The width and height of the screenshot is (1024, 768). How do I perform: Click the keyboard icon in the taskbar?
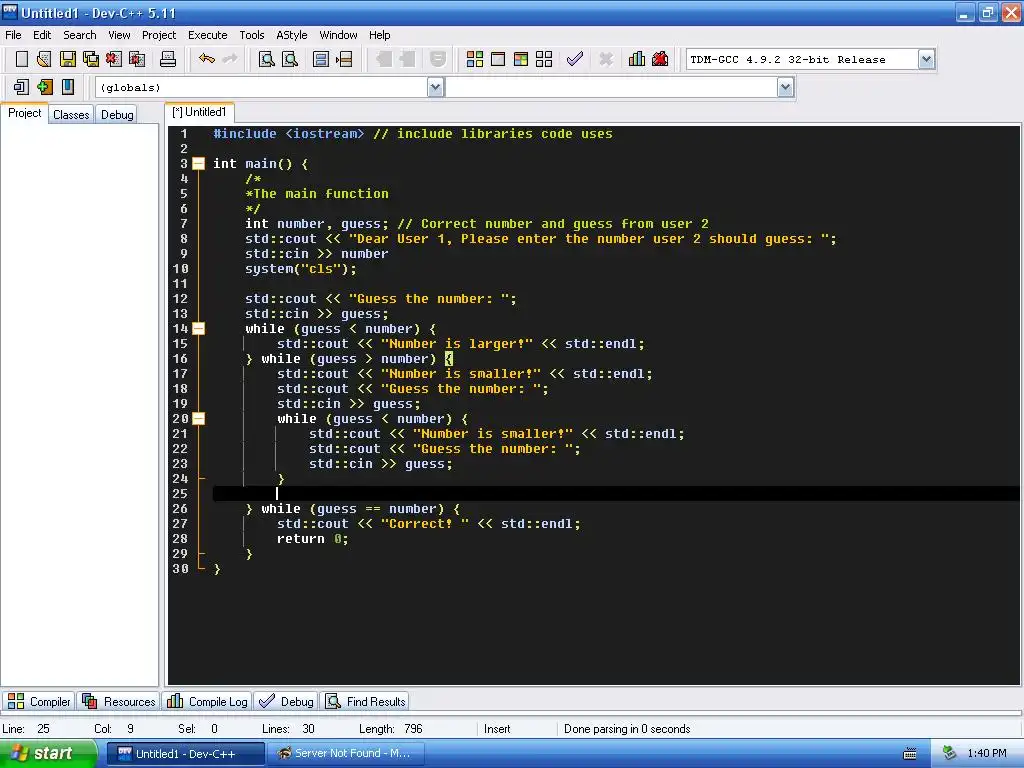(x=910, y=754)
